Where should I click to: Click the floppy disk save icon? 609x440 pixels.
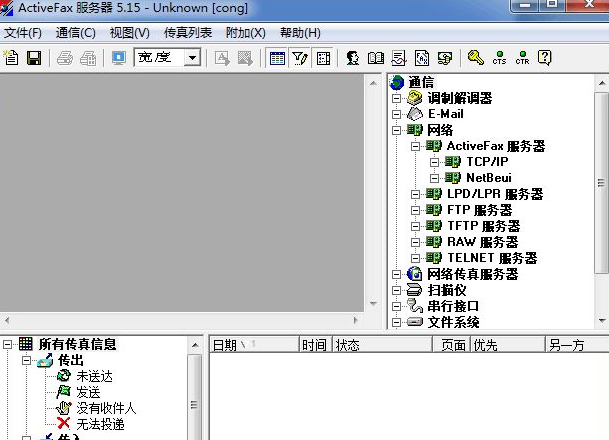pyautogui.click(x=33, y=58)
